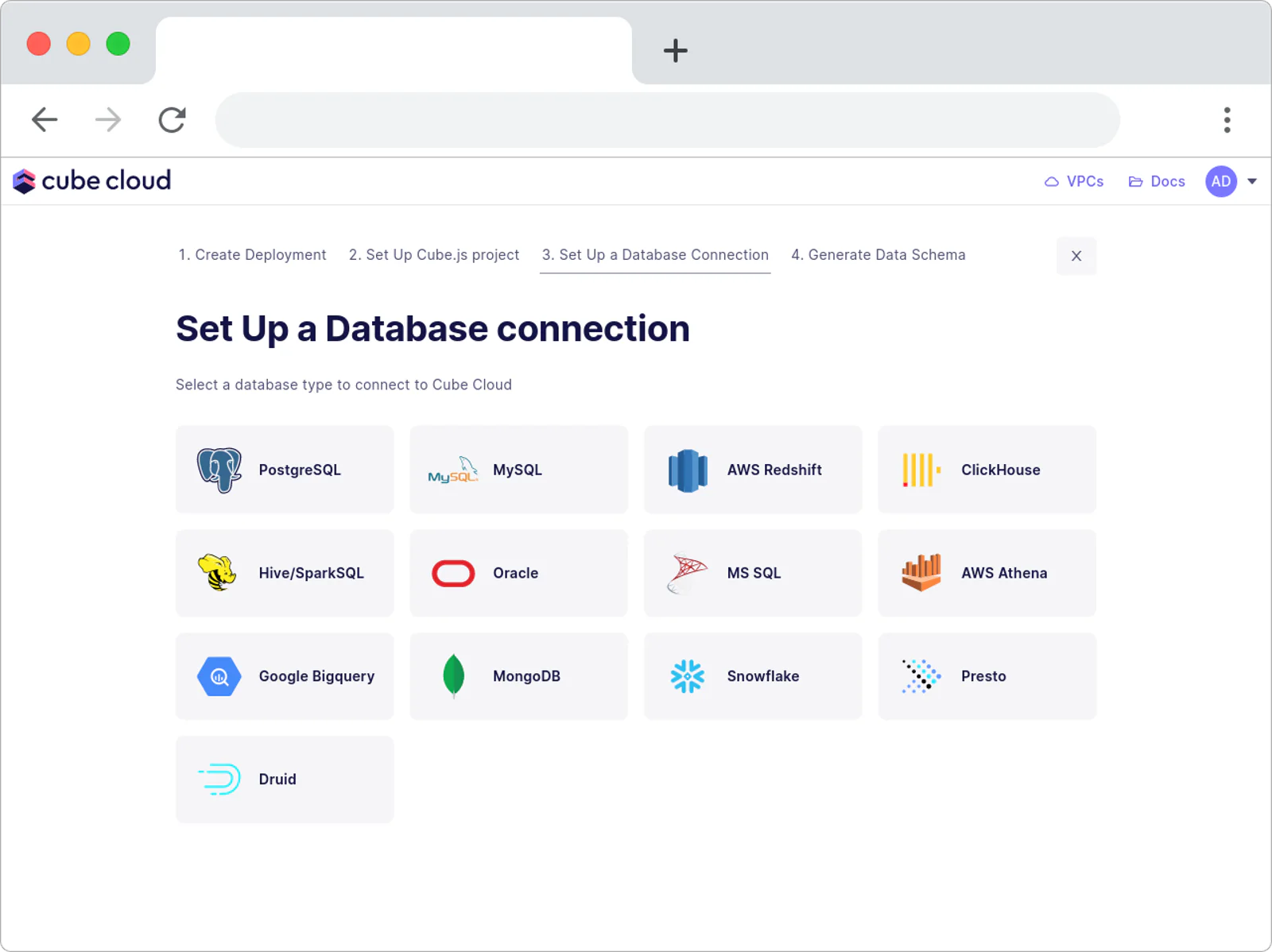
Task: Choose the ClickHouse label
Action: tap(1001, 470)
